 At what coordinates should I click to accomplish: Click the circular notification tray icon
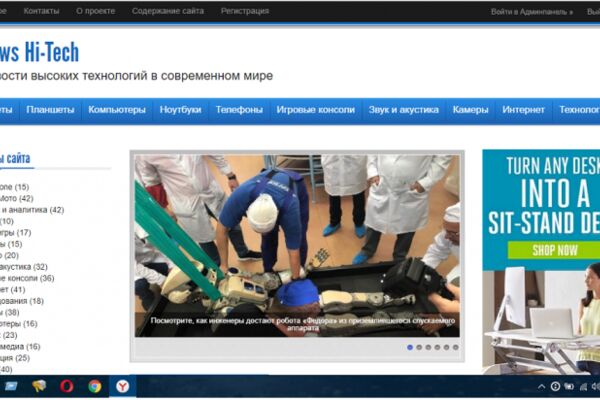click(x=555, y=387)
